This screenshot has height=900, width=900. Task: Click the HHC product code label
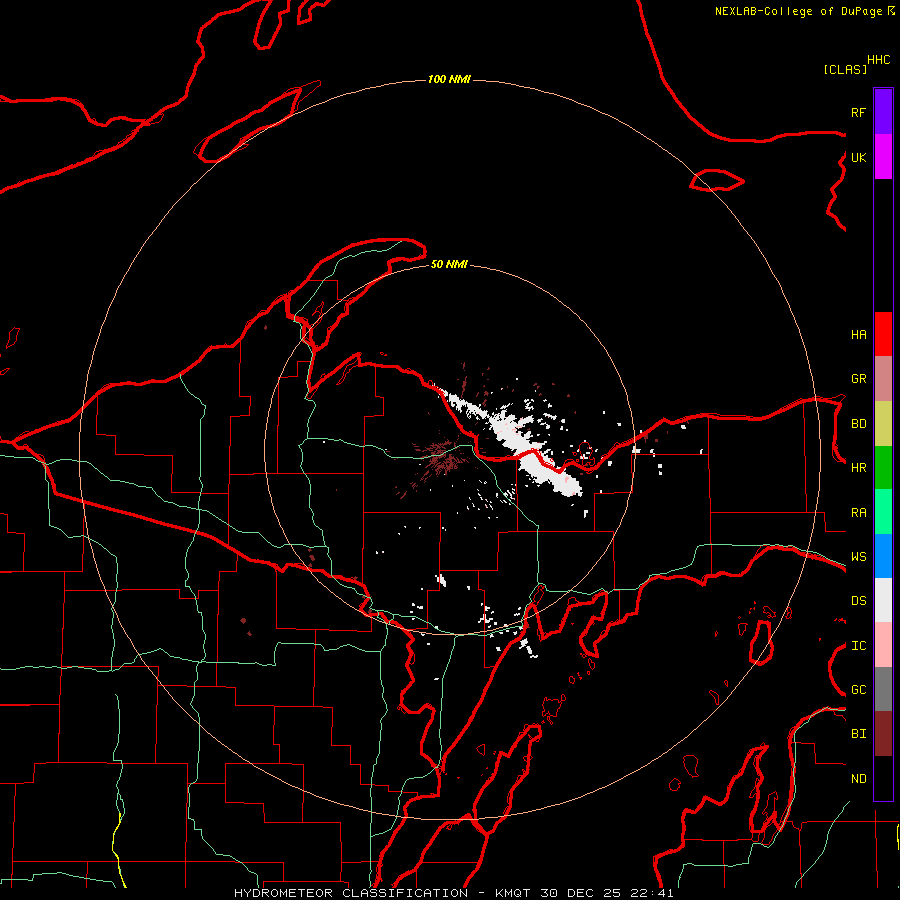[x=878, y=60]
